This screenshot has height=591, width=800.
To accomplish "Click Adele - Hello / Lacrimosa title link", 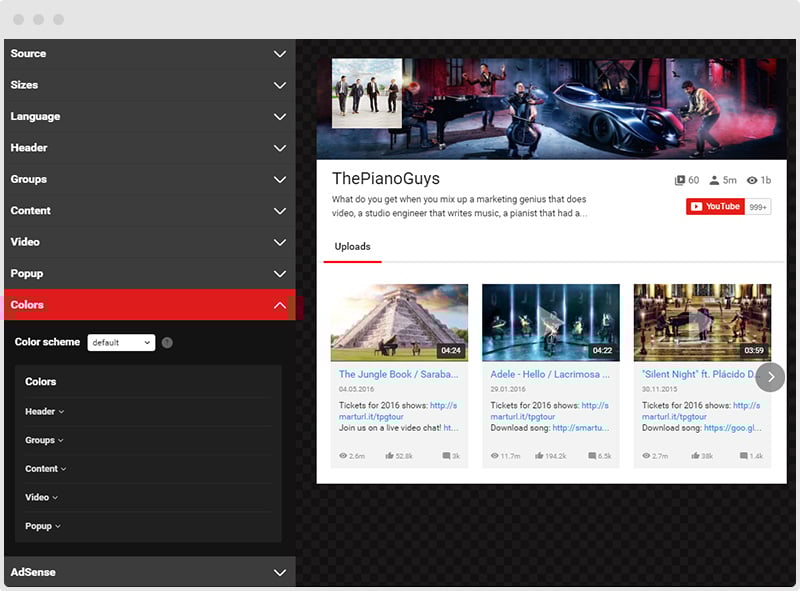I will [550, 374].
